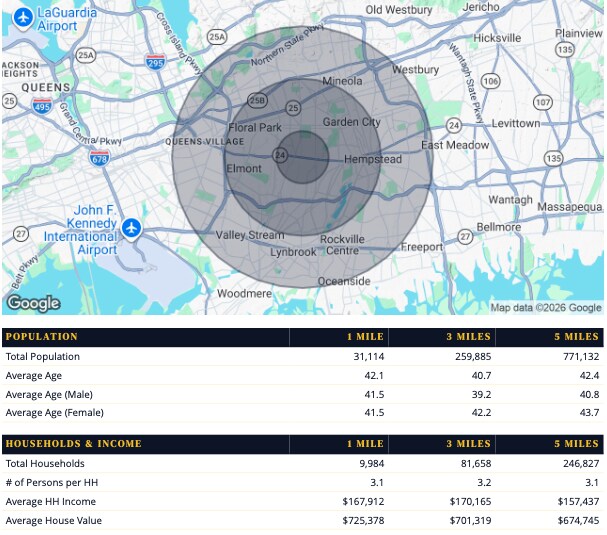607x535 pixels.
Task: Click the $725,378 house value
Action: point(363,521)
